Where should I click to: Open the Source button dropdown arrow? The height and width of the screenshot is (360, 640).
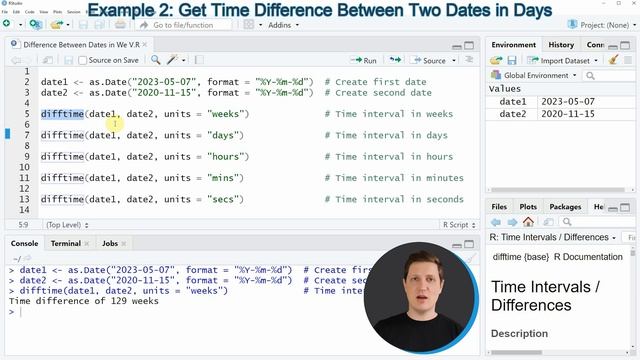(454, 60)
